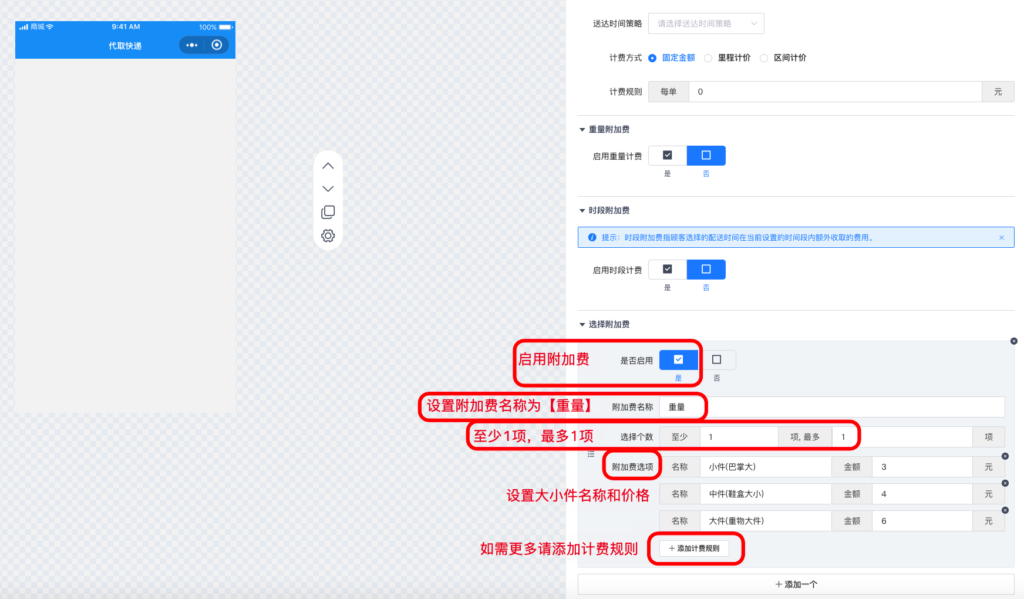Click the move-up arrow in floating toolbar

pyautogui.click(x=327, y=165)
